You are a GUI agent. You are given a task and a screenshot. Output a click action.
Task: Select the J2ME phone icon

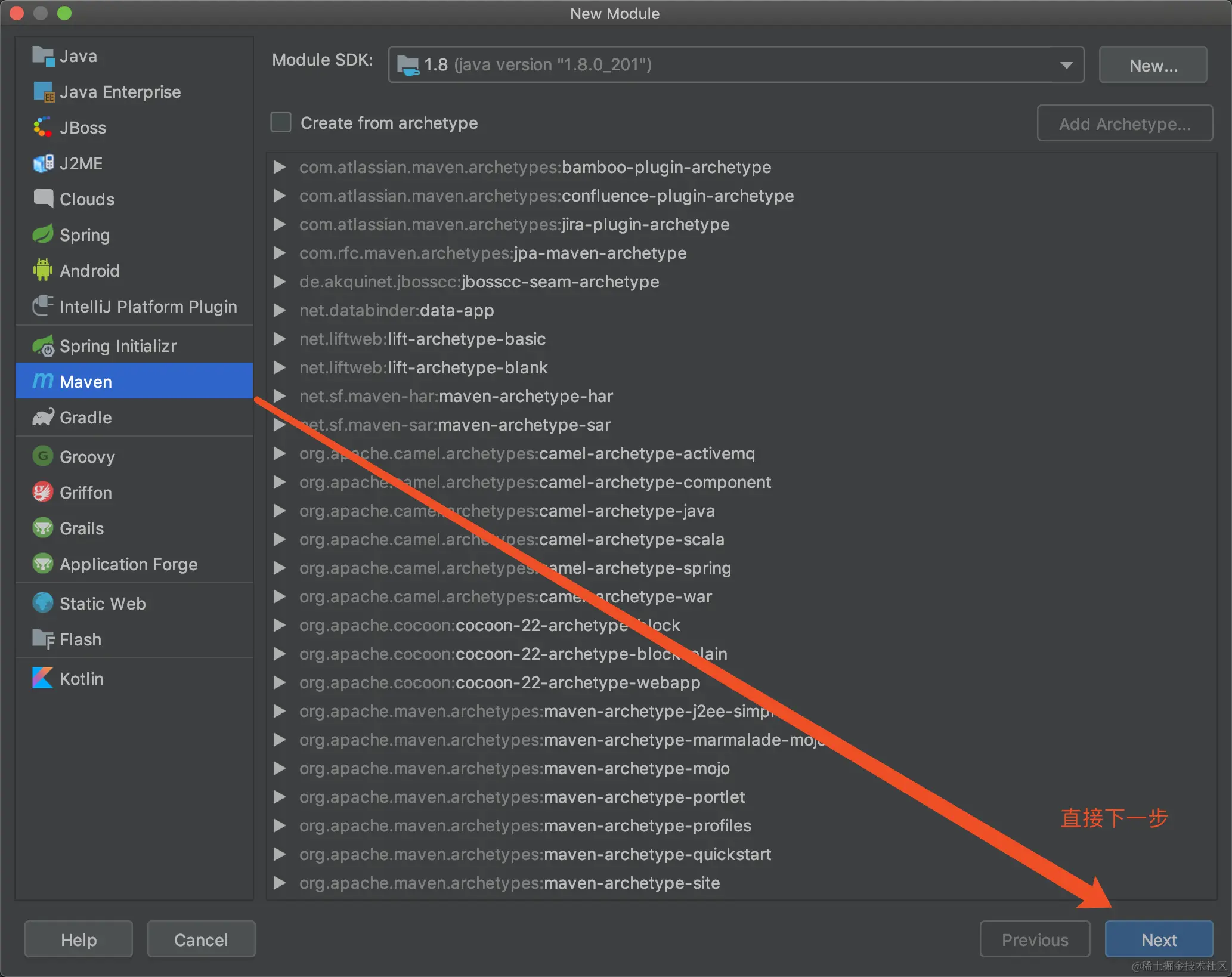[43, 163]
